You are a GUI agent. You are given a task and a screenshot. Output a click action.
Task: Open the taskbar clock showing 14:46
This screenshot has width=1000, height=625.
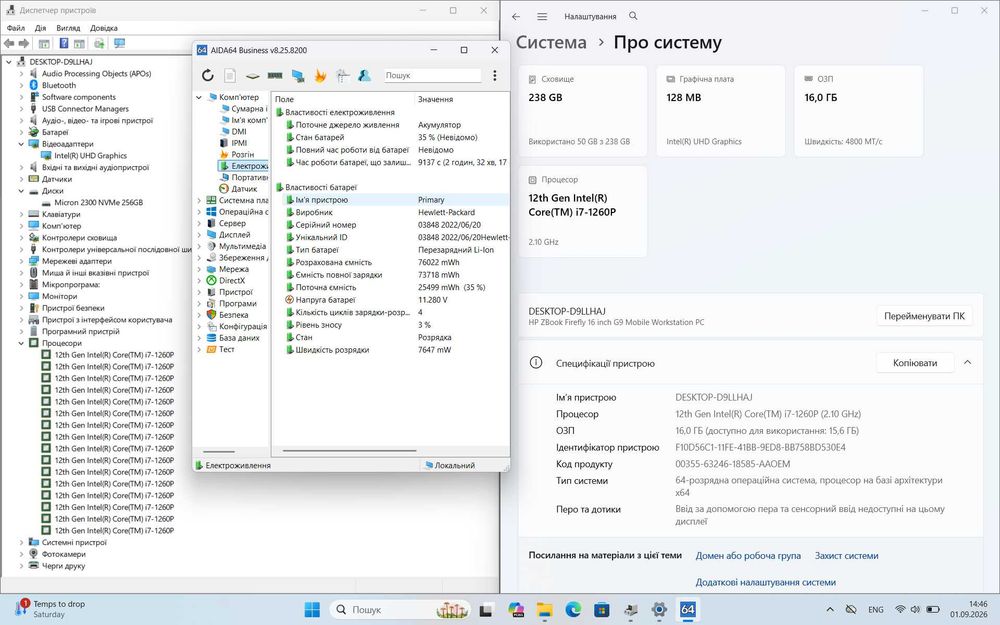[969, 609]
